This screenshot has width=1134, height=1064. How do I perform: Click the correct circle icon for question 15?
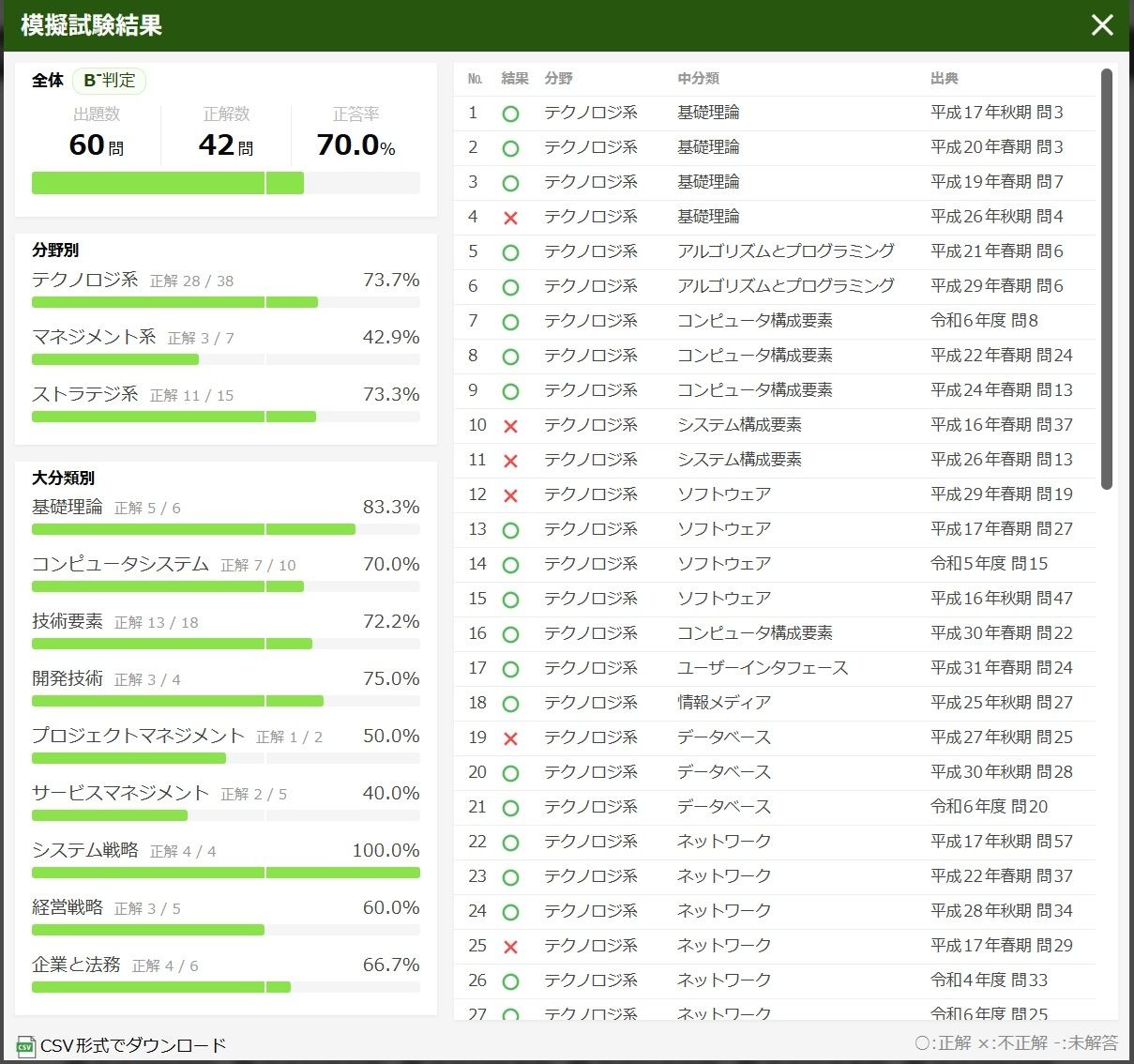click(x=510, y=600)
